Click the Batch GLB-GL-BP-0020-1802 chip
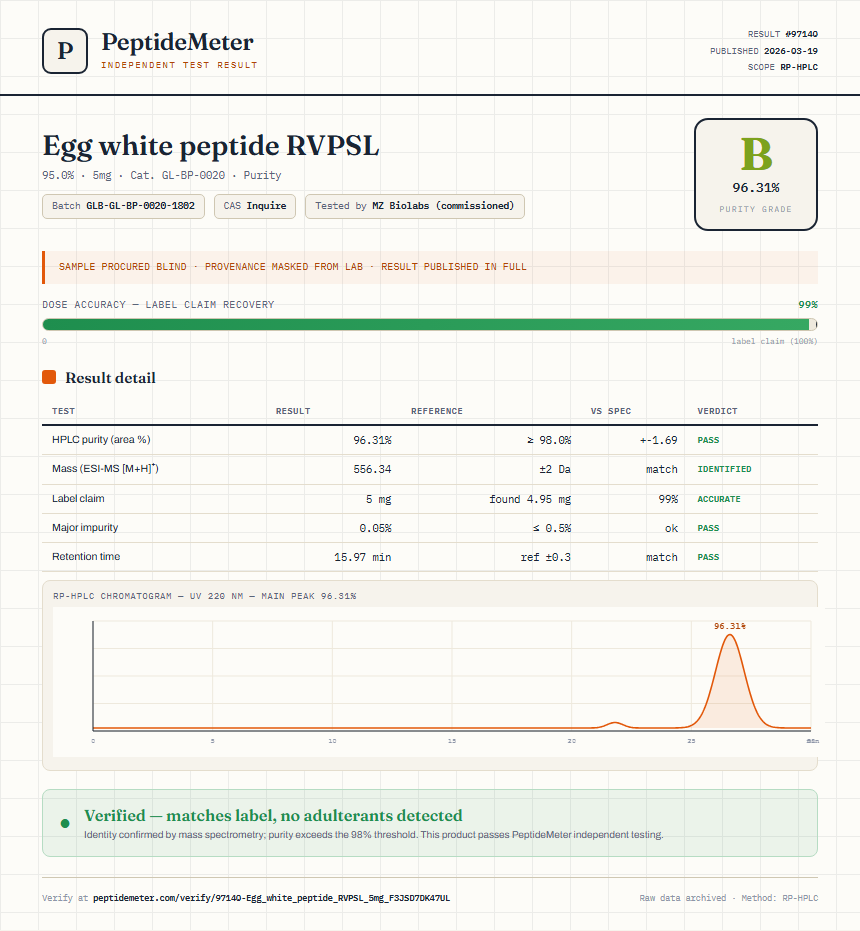Image resolution: width=860 pixels, height=931 pixels. coord(124,206)
